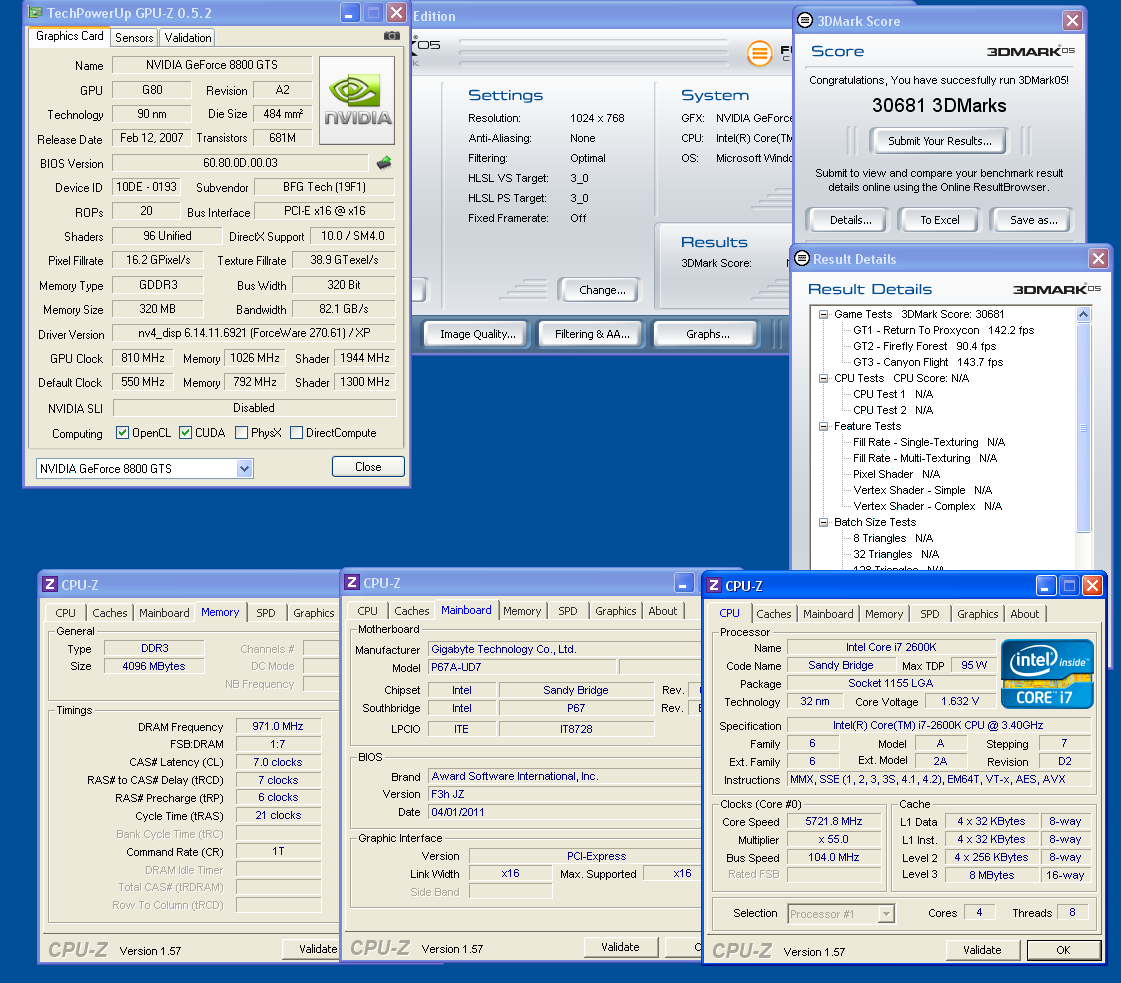Toggle the CUDA checkbox
1121x983 pixels.
click(185, 433)
